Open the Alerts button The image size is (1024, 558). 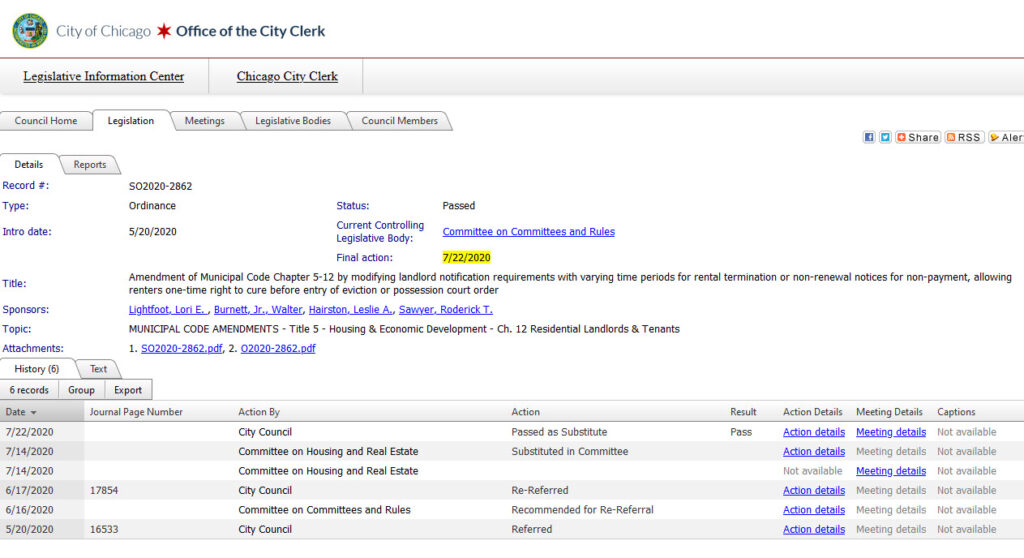(x=1006, y=137)
